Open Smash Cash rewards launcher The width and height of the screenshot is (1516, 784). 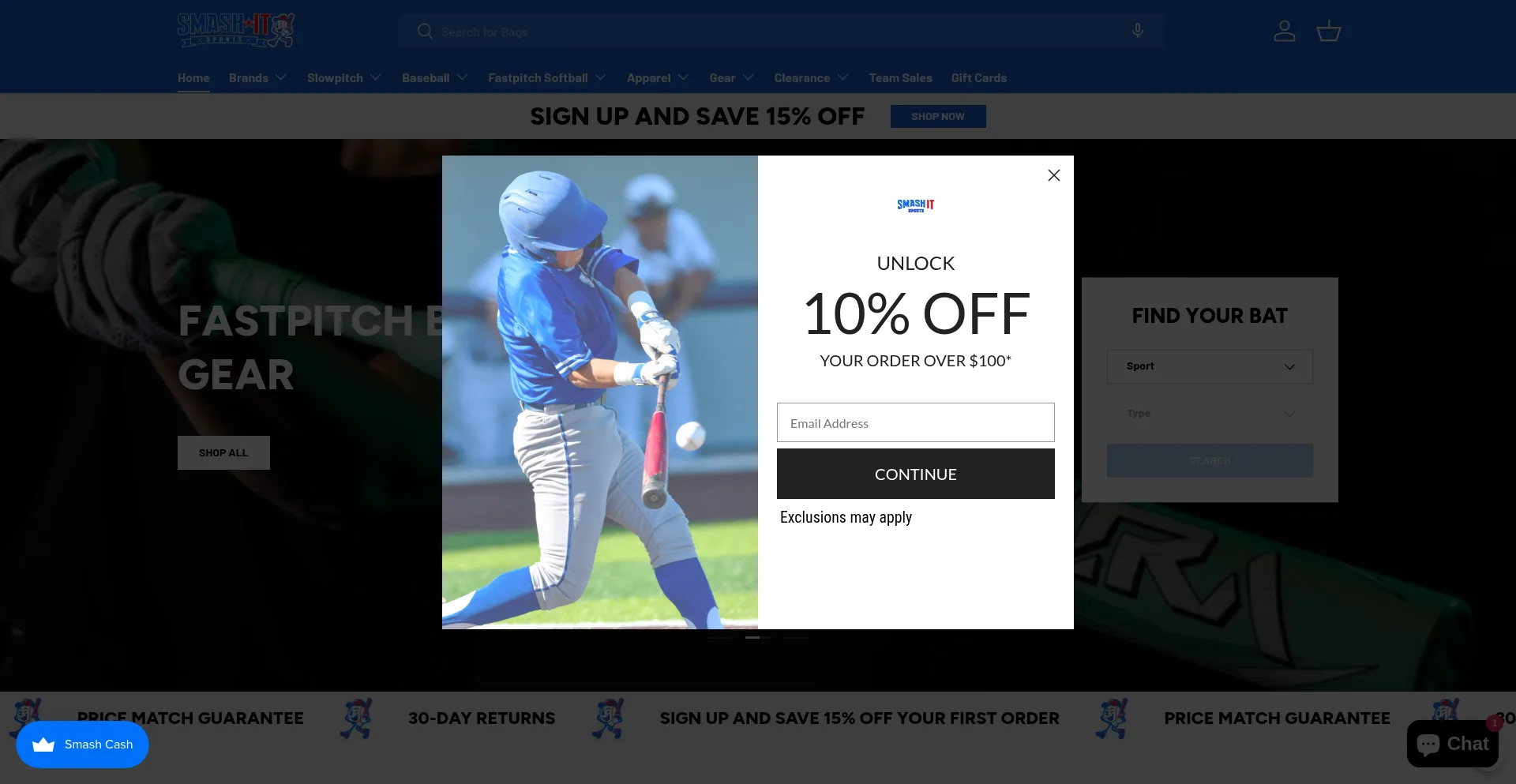pyautogui.click(x=82, y=745)
